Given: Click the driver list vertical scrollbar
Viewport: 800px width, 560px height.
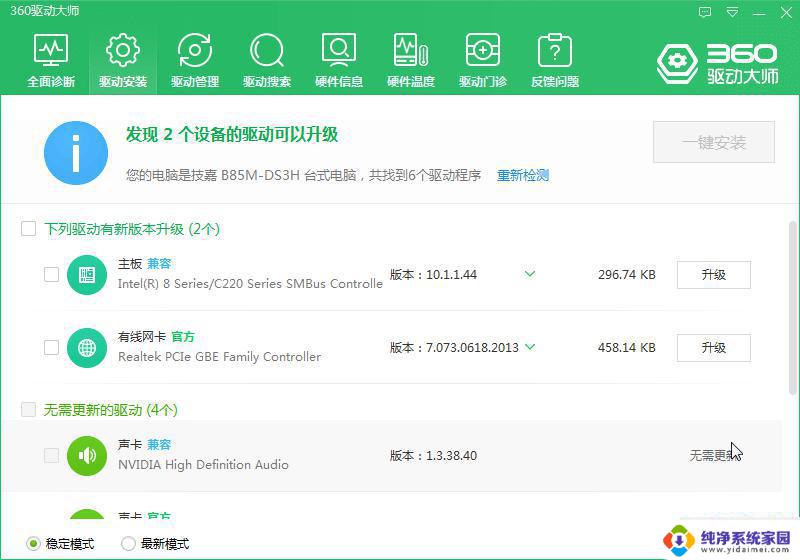Looking at the screenshot, I should (792, 308).
